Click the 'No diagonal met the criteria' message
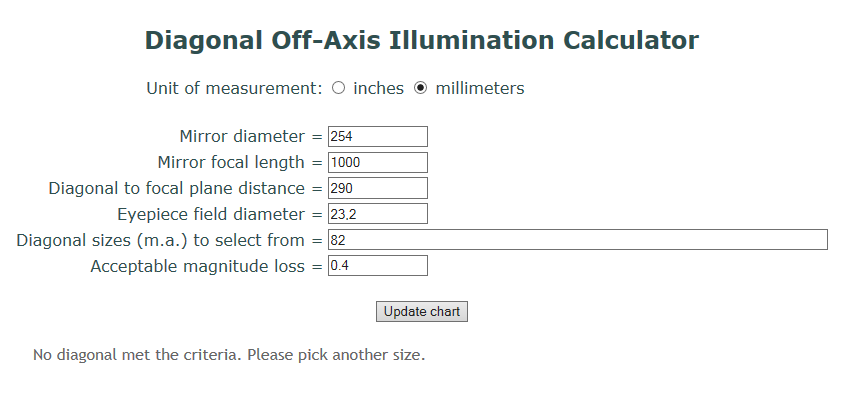This screenshot has height=411, width=851. 229,355
